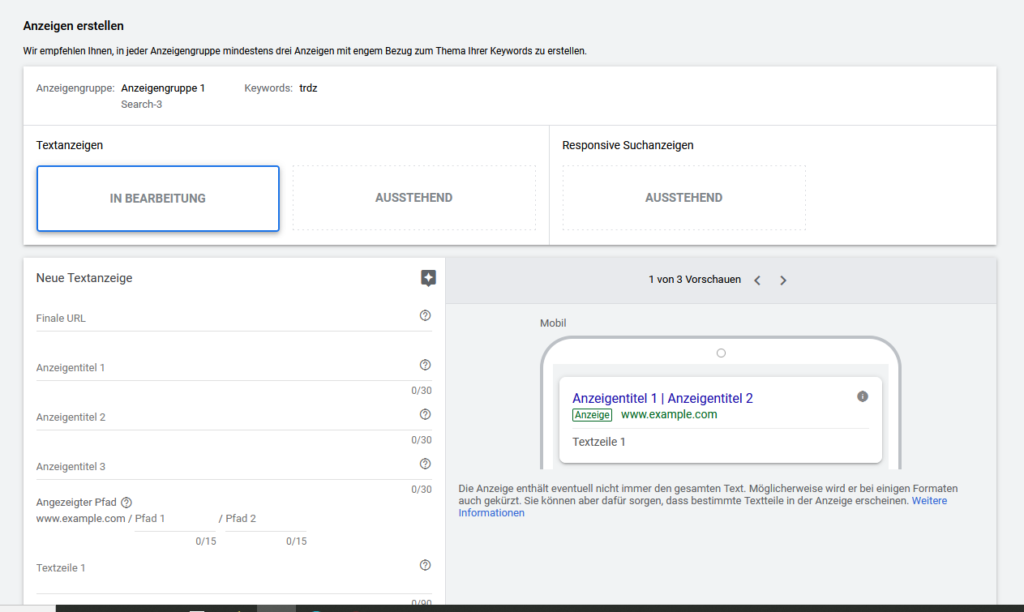The height and width of the screenshot is (612, 1024).
Task: Select the IN BEARBEITUNG text ad card
Action: tap(158, 198)
